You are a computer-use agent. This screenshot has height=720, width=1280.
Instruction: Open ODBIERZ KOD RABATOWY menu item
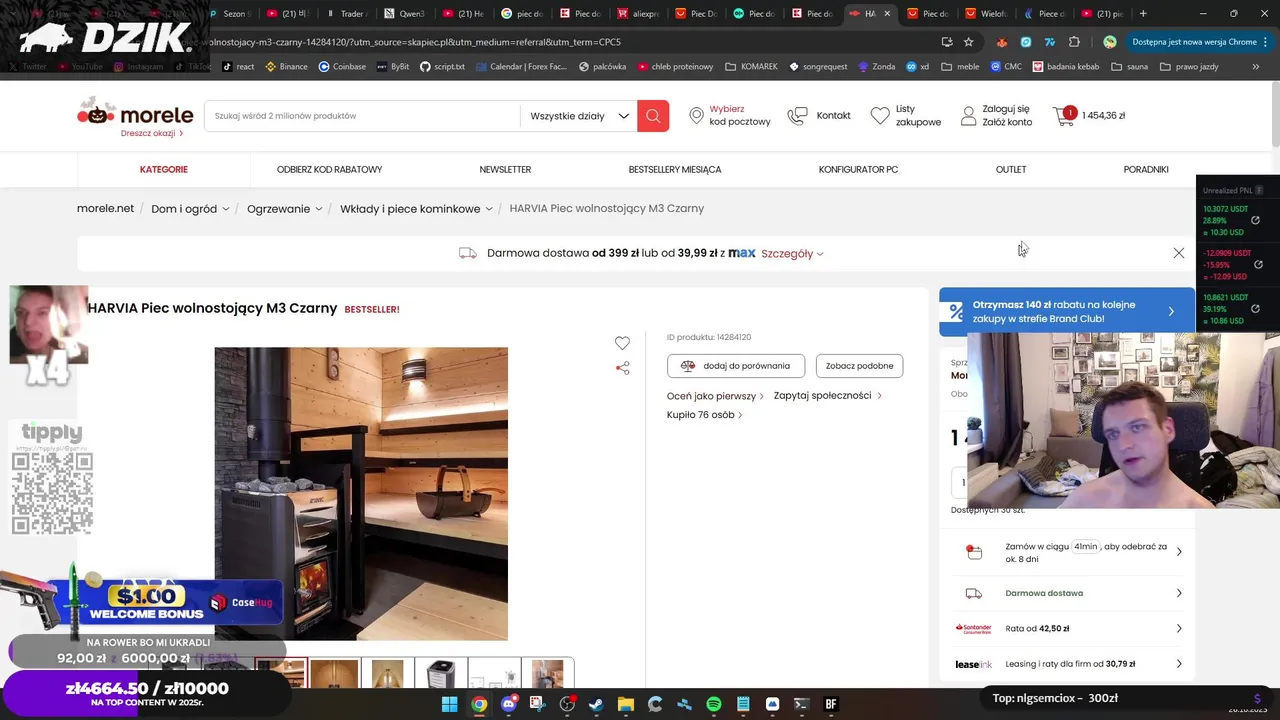pos(329,170)
